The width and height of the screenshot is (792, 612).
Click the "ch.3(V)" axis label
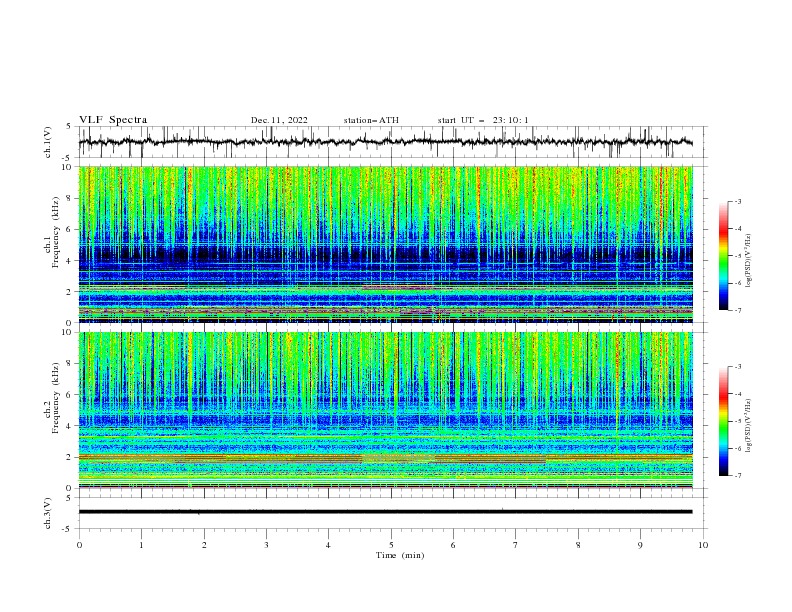(x=48, y=513)
